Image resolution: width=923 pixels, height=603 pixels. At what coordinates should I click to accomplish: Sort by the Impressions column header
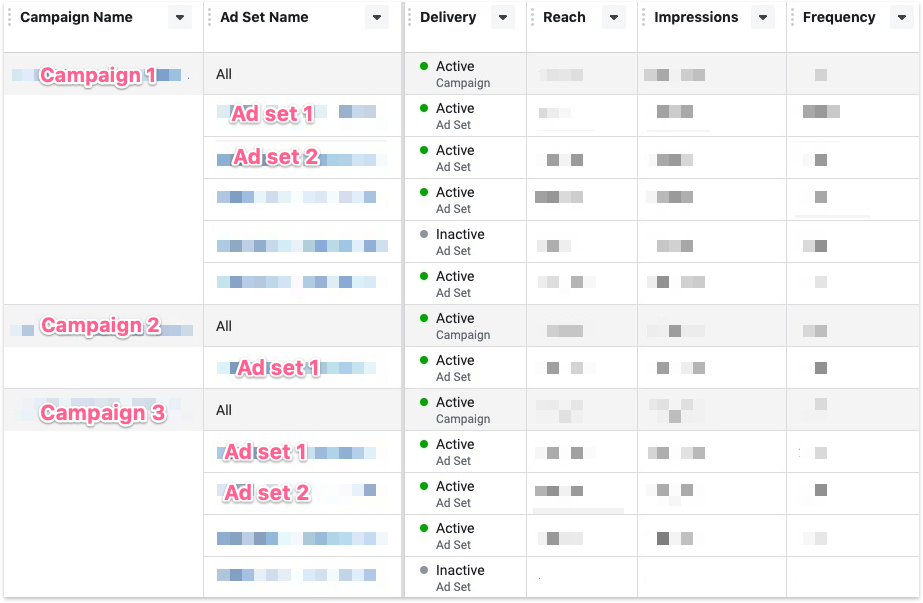pos(696,17)
